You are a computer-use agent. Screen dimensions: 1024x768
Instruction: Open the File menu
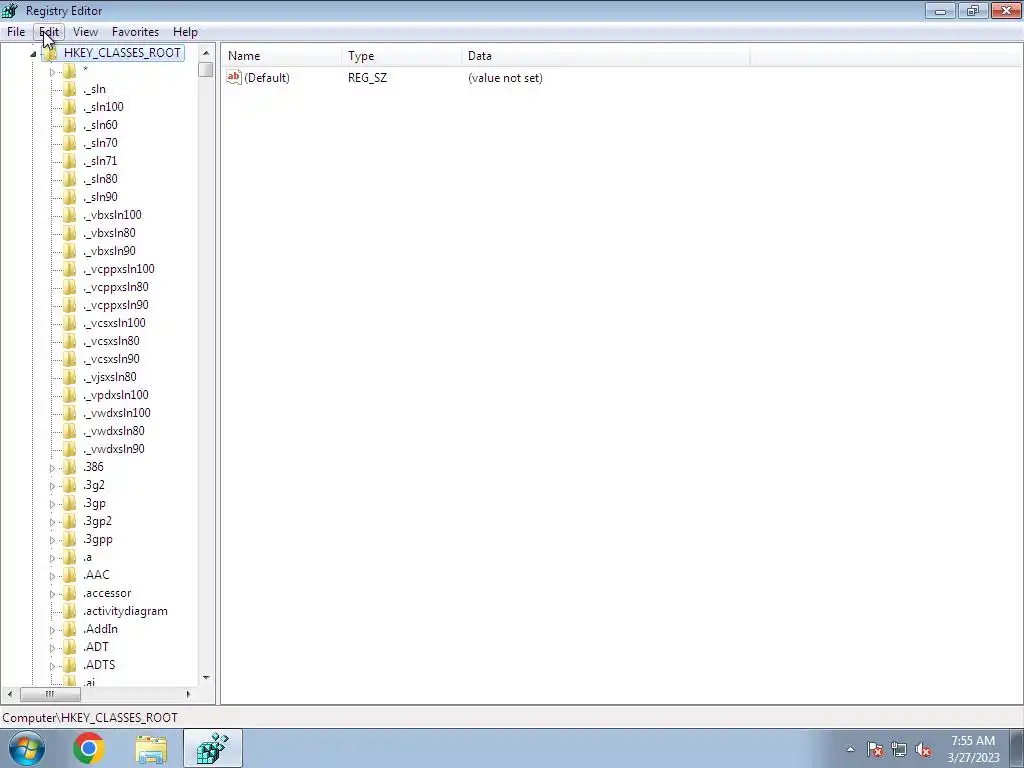click(x=16, y=31)
